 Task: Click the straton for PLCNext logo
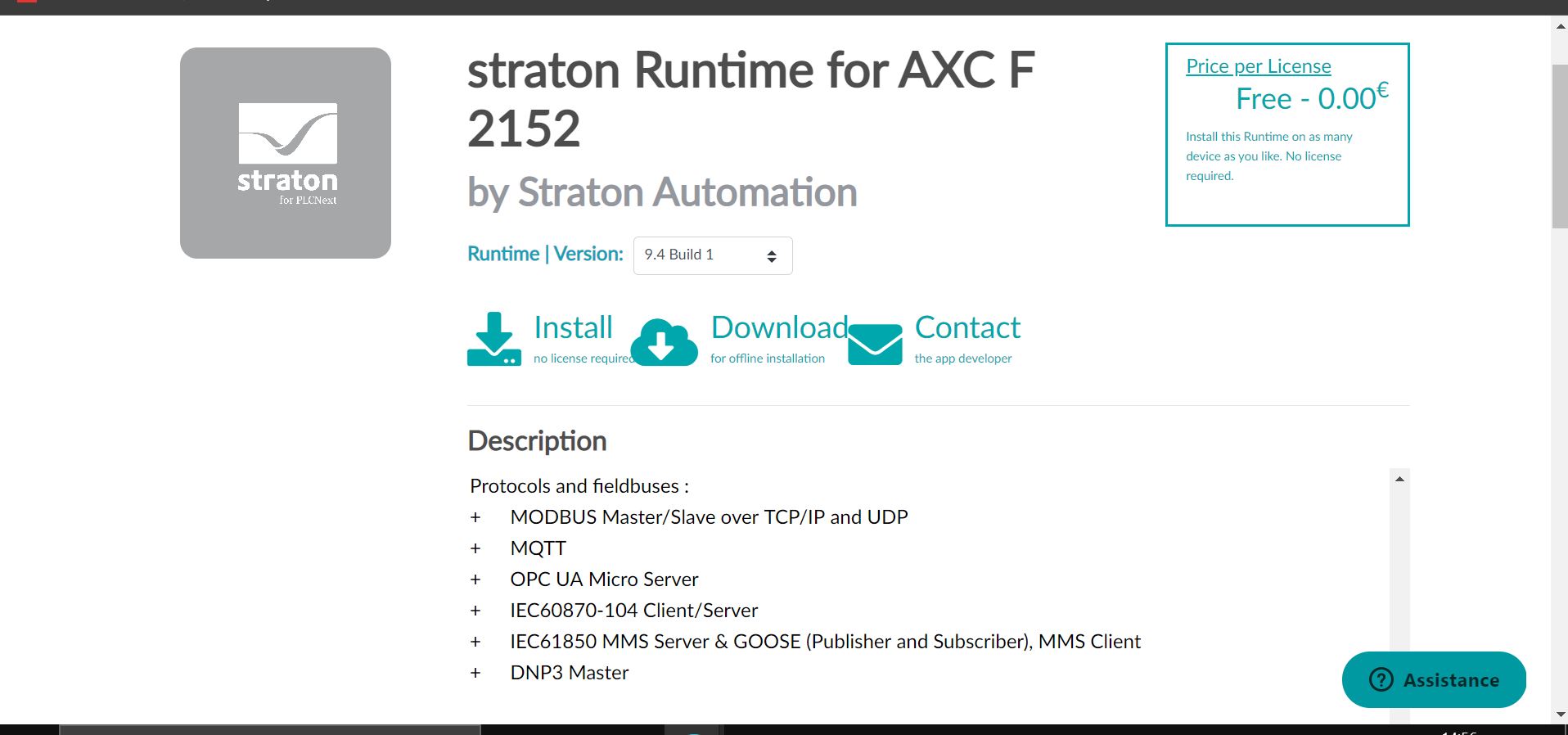tap(286, 153)
